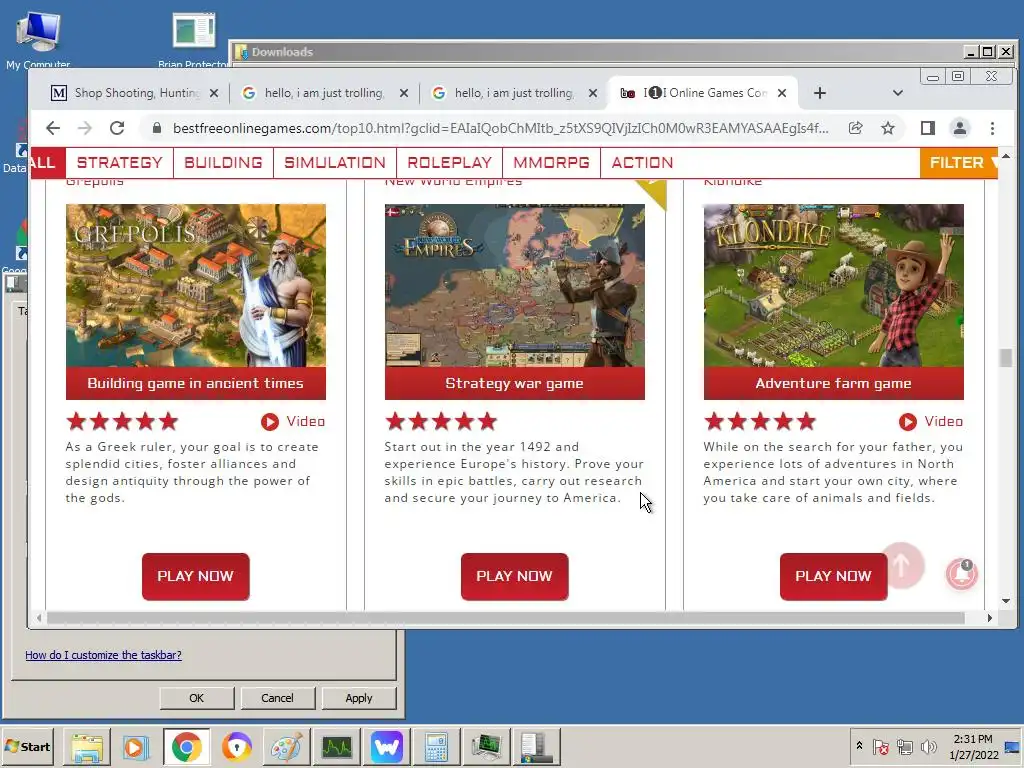Open the Grepolis game thumbnail
Screen dimensions: 1024x768
[196, 285]
